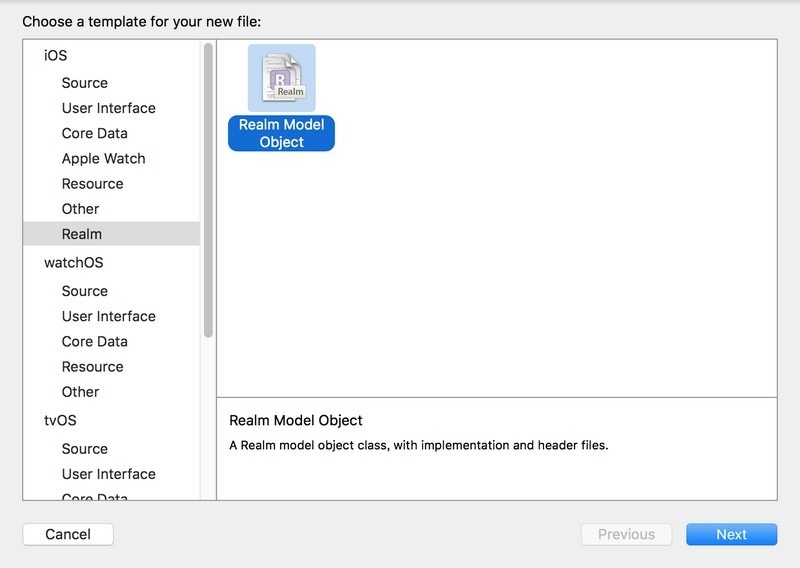Select Source under tvOS
Image resolution: width=800 pixels, height=568 pixels.
(x=85, y=449)
